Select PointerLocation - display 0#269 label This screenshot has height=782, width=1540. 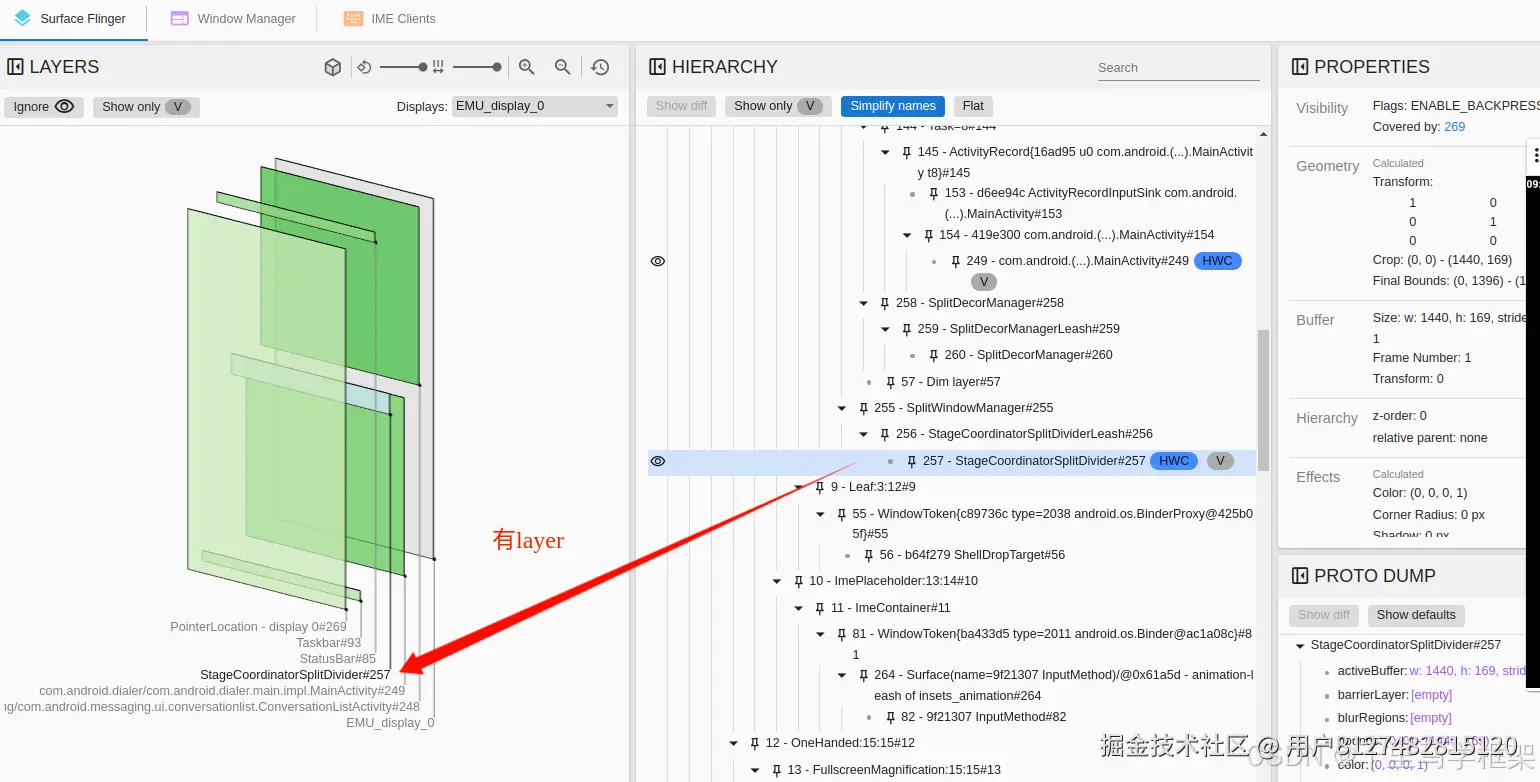pyautogui.click(x=258, y=627)
